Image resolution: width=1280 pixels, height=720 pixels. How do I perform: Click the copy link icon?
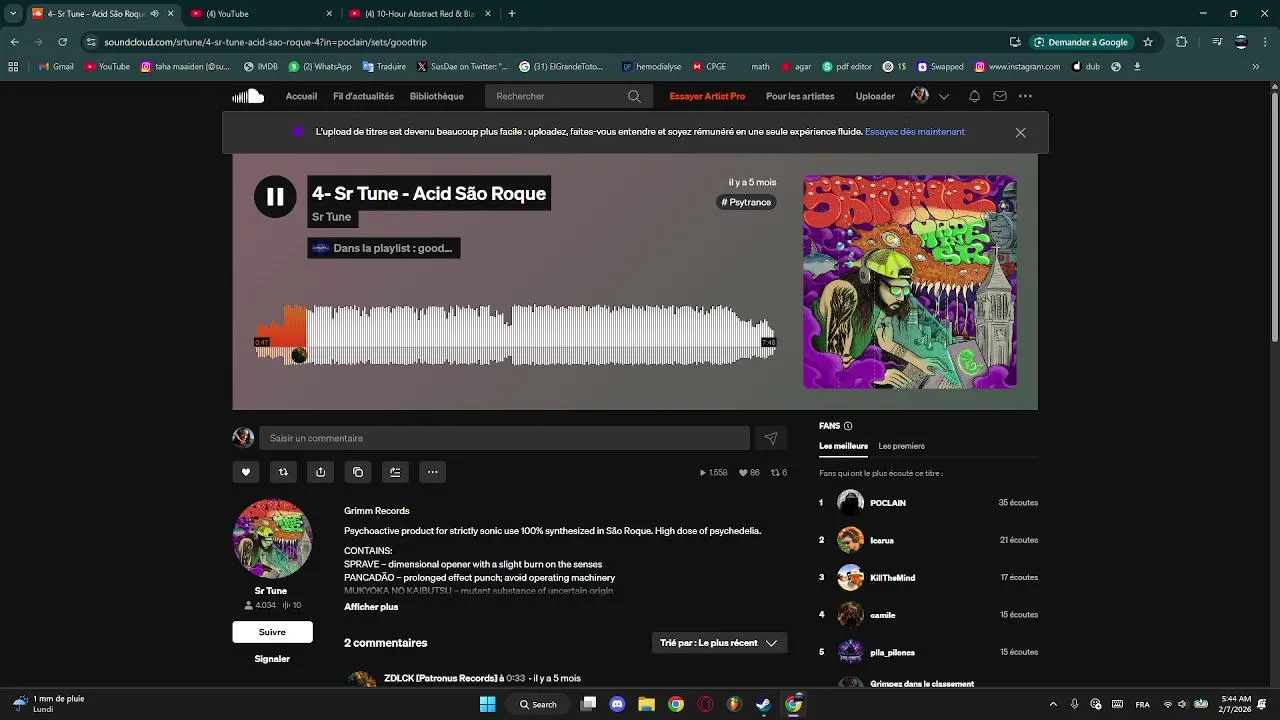[358, 472]
